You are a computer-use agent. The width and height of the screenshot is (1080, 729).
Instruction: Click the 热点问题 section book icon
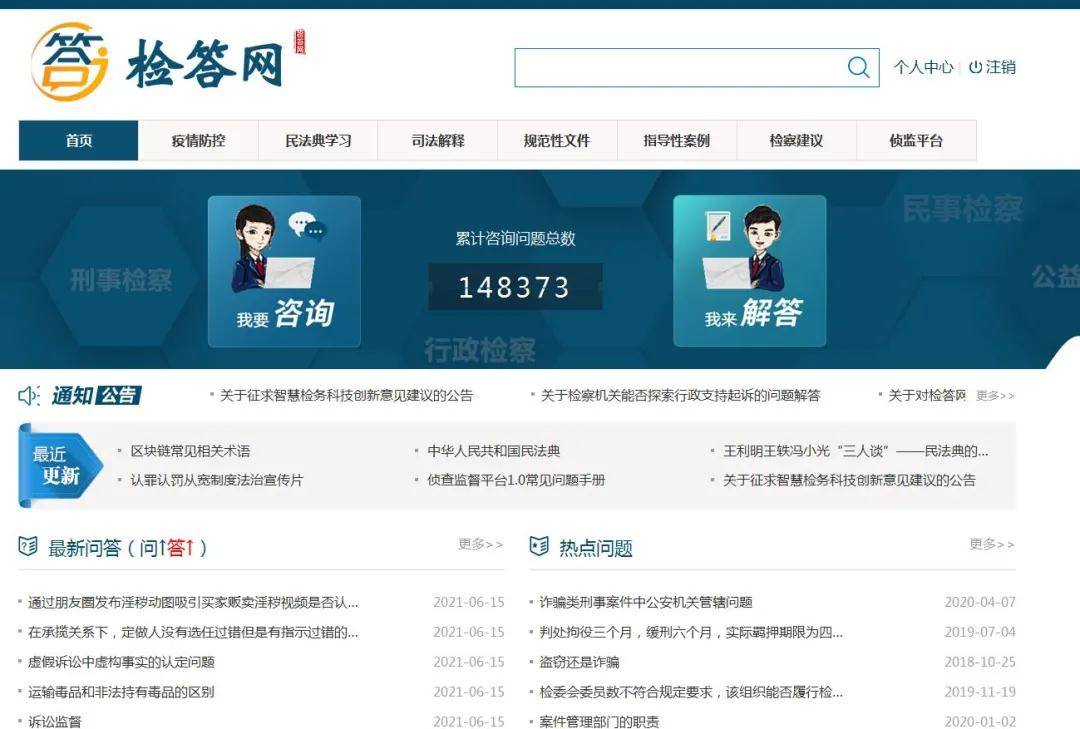coord(539,546)
